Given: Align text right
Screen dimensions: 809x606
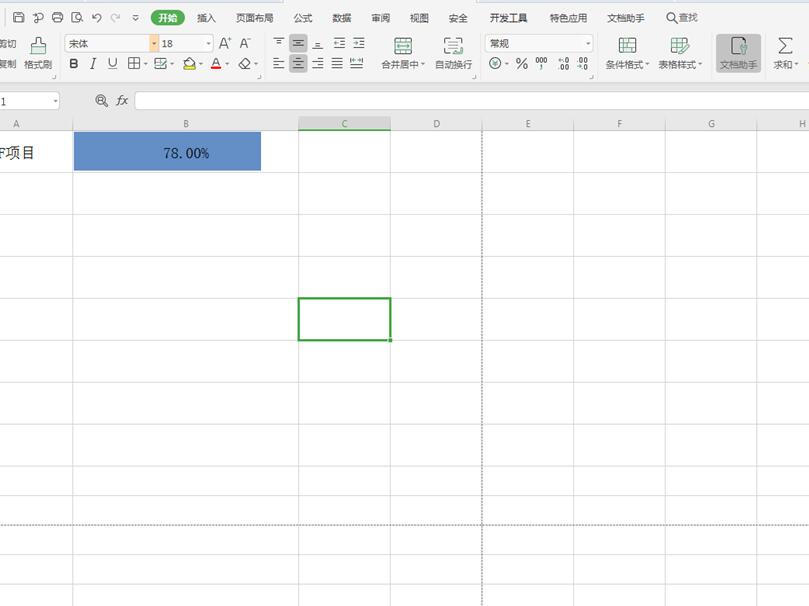Looking at the screenshot, I should [318, 63].
